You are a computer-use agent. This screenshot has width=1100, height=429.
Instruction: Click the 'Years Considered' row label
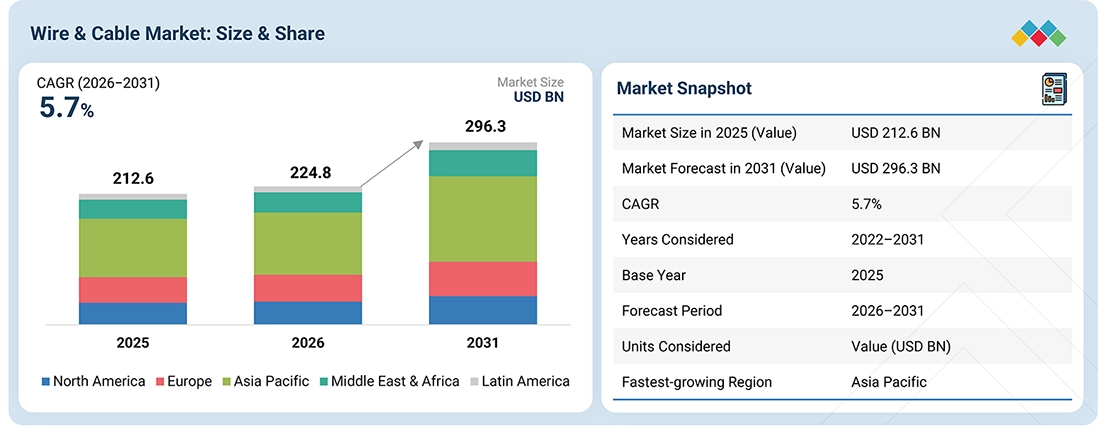click(x=678, y=240)
